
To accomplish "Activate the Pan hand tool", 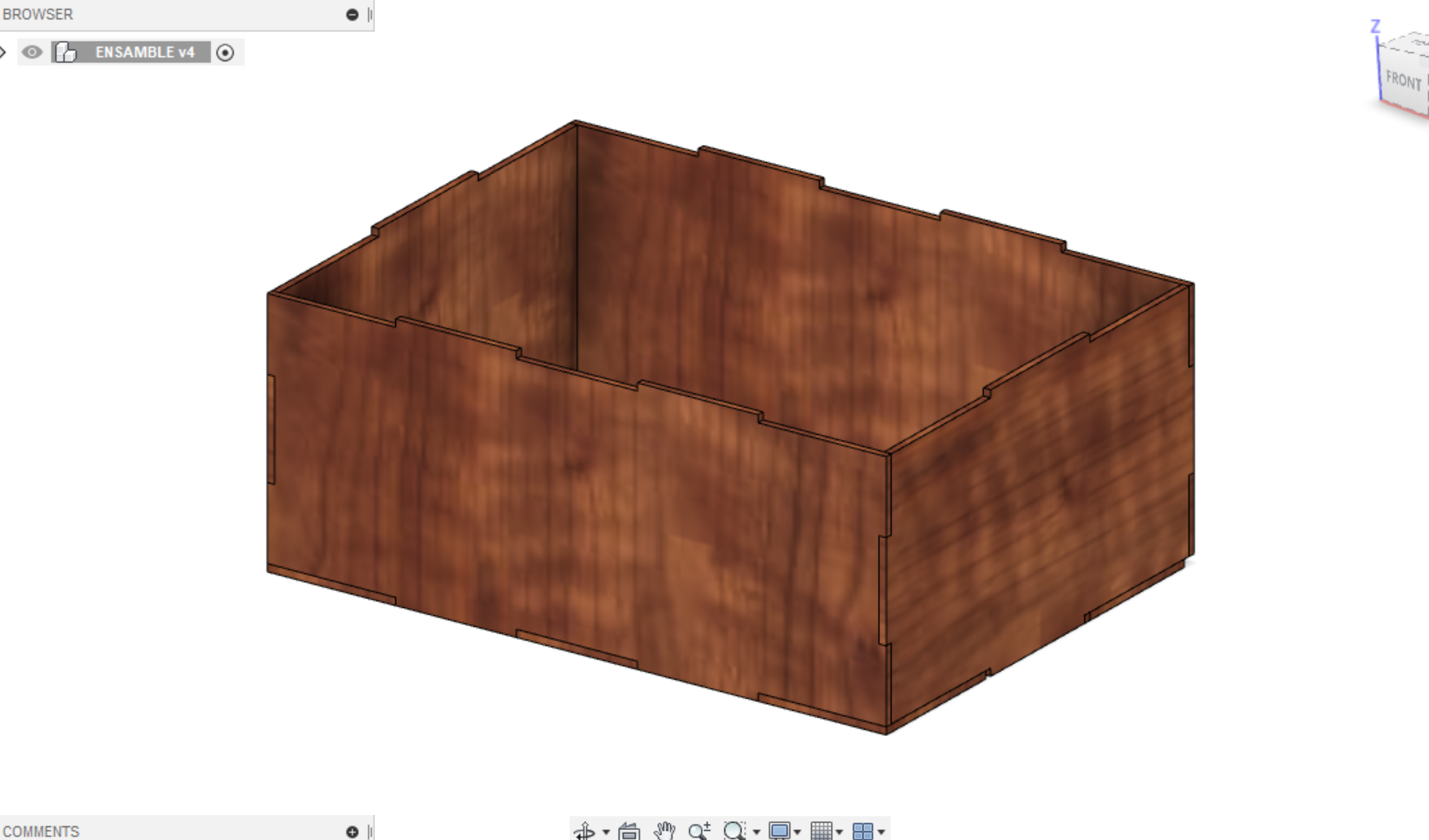I will [x=664, y=831].
